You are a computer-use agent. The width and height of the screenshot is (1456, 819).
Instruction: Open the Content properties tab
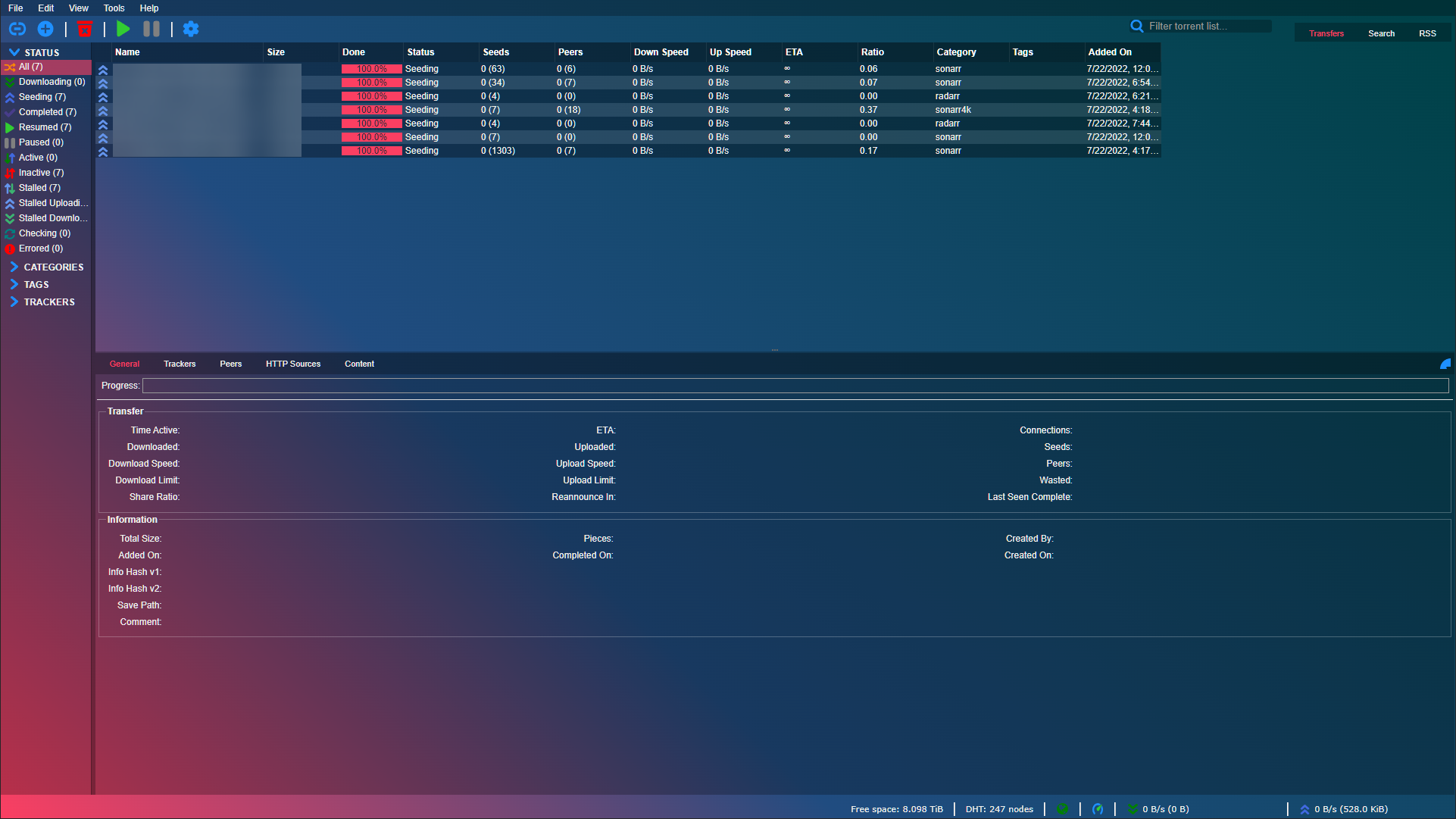point(360,364)
